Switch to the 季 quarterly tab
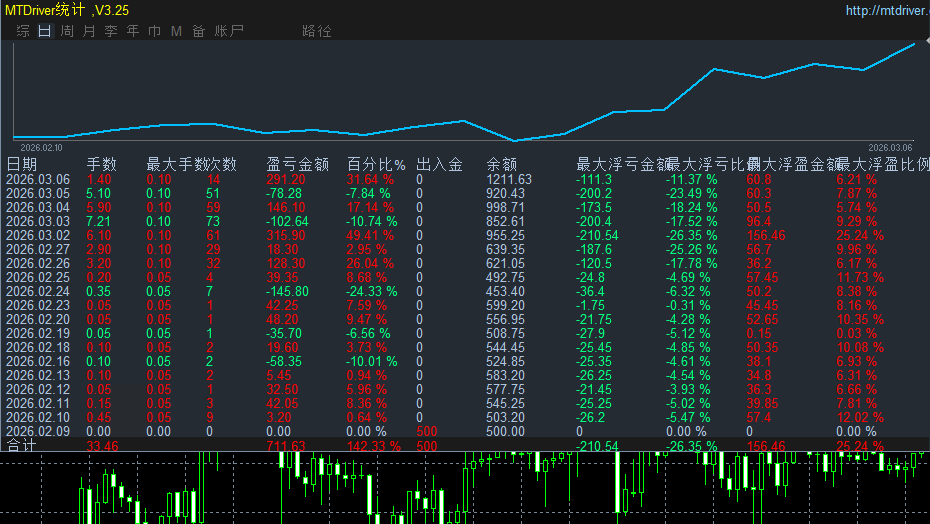Image resolution: width=930 pixels, height=524 pixels. tap(111, 31)
